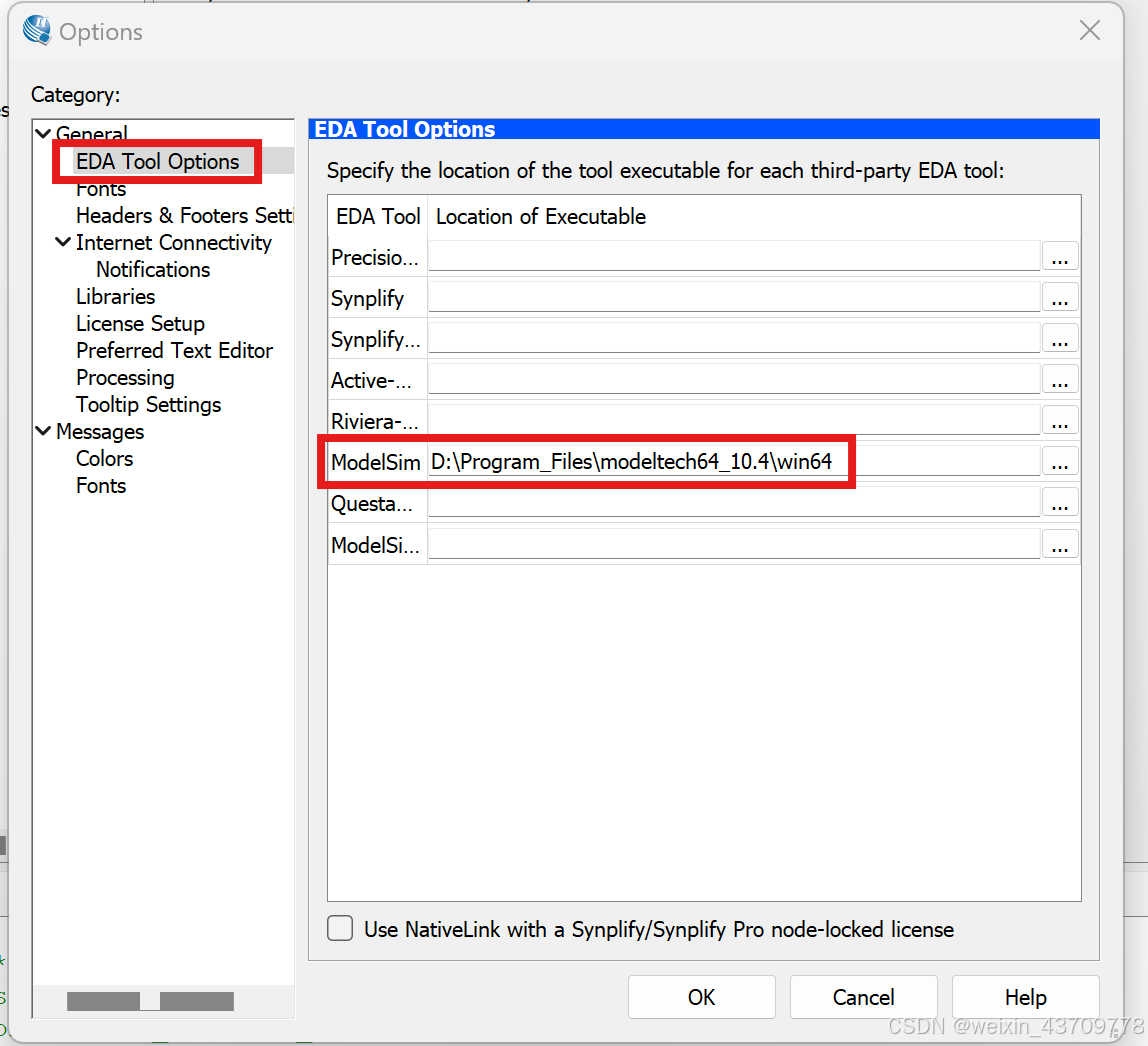This screenshot has height=1046, width=1148.
Task: Click the Synplify Pro location input field
Action: click(x=734, y=338)
